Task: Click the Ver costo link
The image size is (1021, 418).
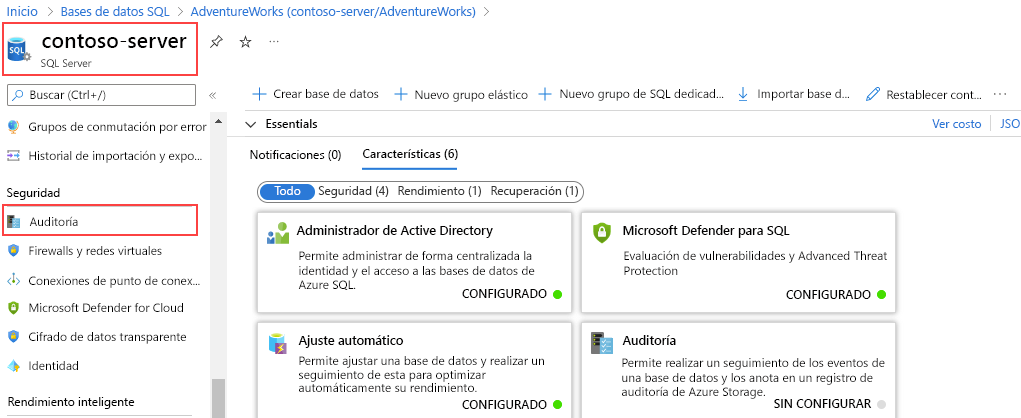Action: [x=957, y=124]
